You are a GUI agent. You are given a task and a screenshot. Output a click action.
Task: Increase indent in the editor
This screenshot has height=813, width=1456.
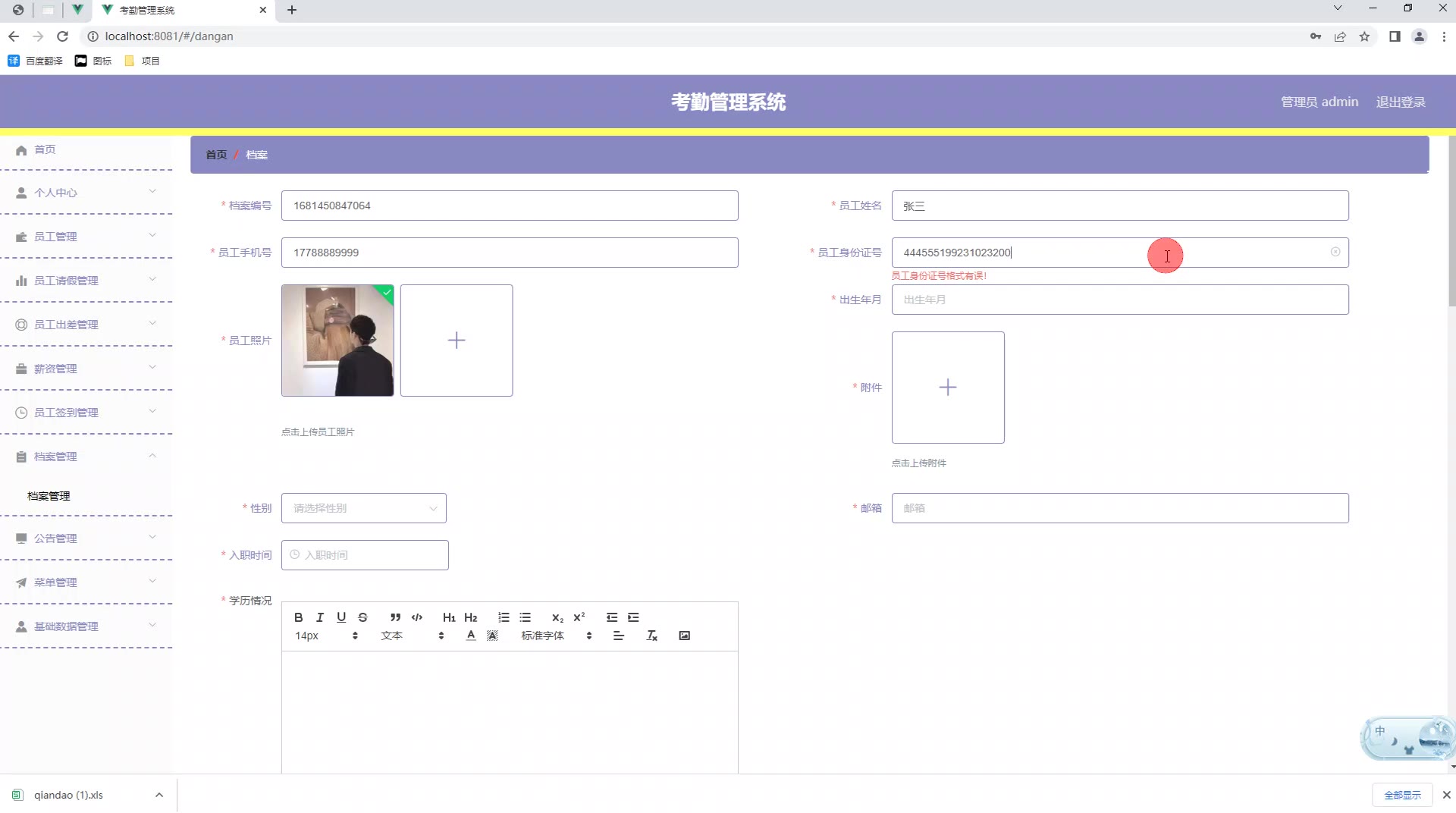click(x=633, y=617)
